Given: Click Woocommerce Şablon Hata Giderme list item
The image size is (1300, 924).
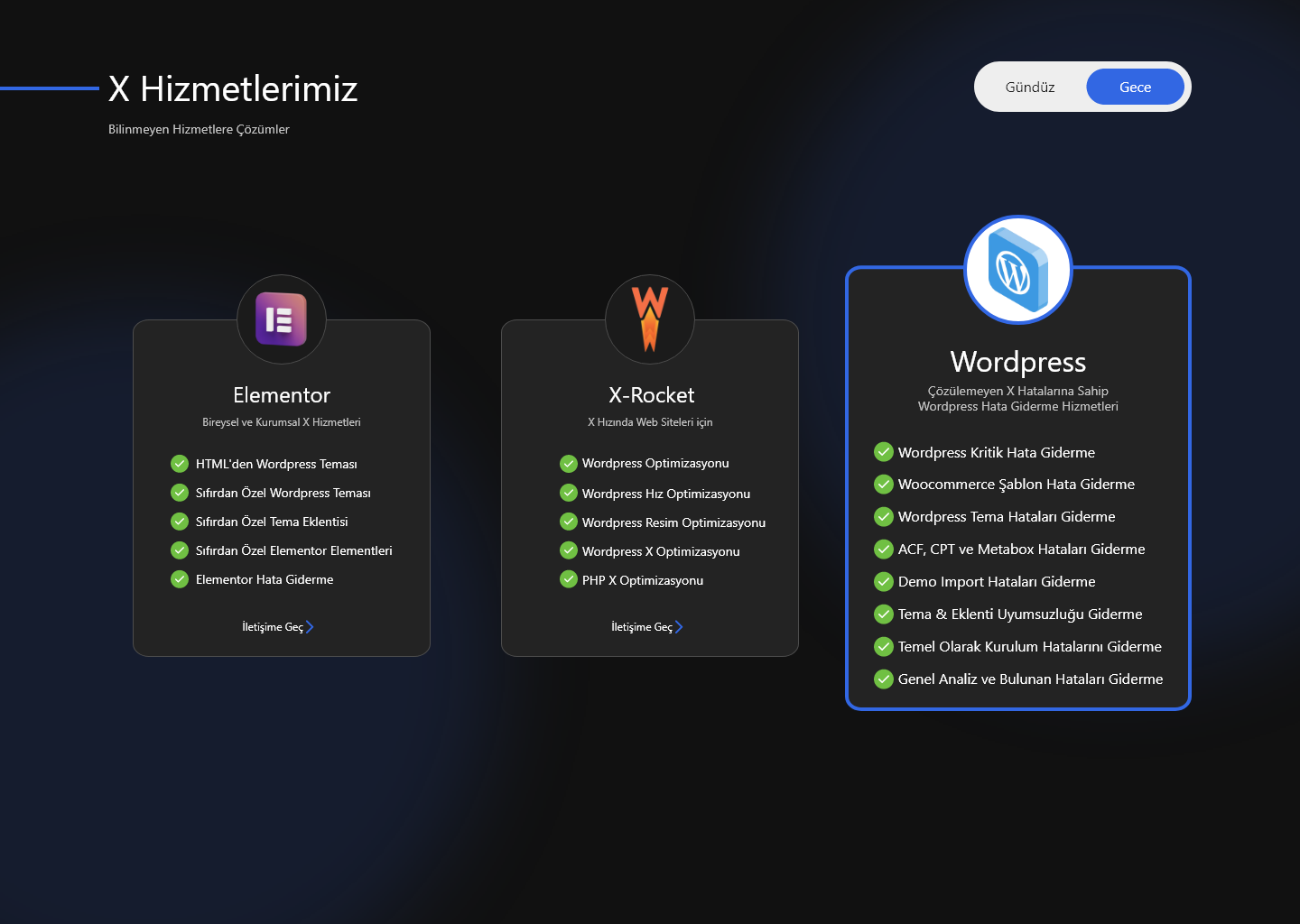Looking at the screenshot, I should point(1017,485).
